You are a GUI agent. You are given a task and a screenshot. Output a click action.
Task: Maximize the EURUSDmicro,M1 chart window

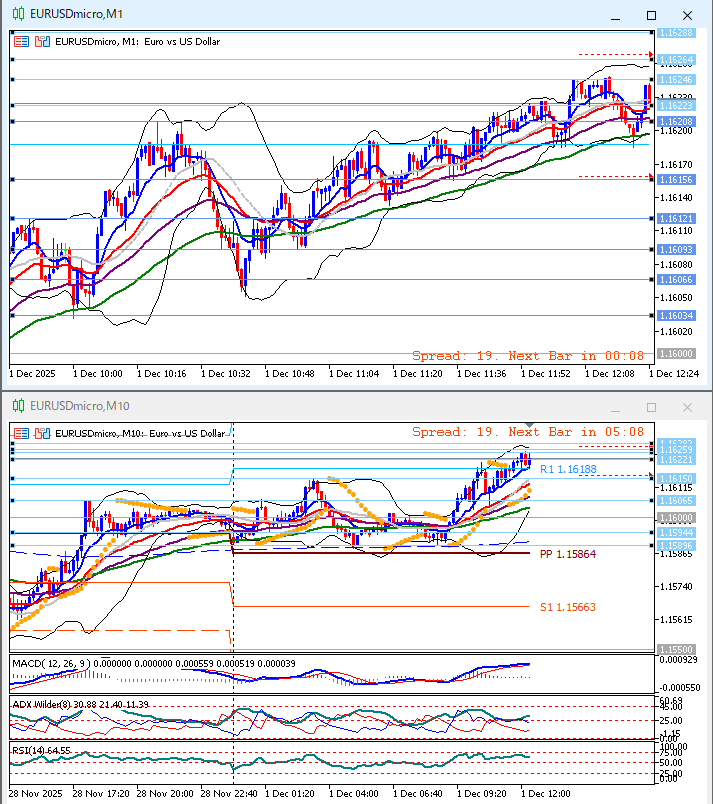tap(651, 15)
